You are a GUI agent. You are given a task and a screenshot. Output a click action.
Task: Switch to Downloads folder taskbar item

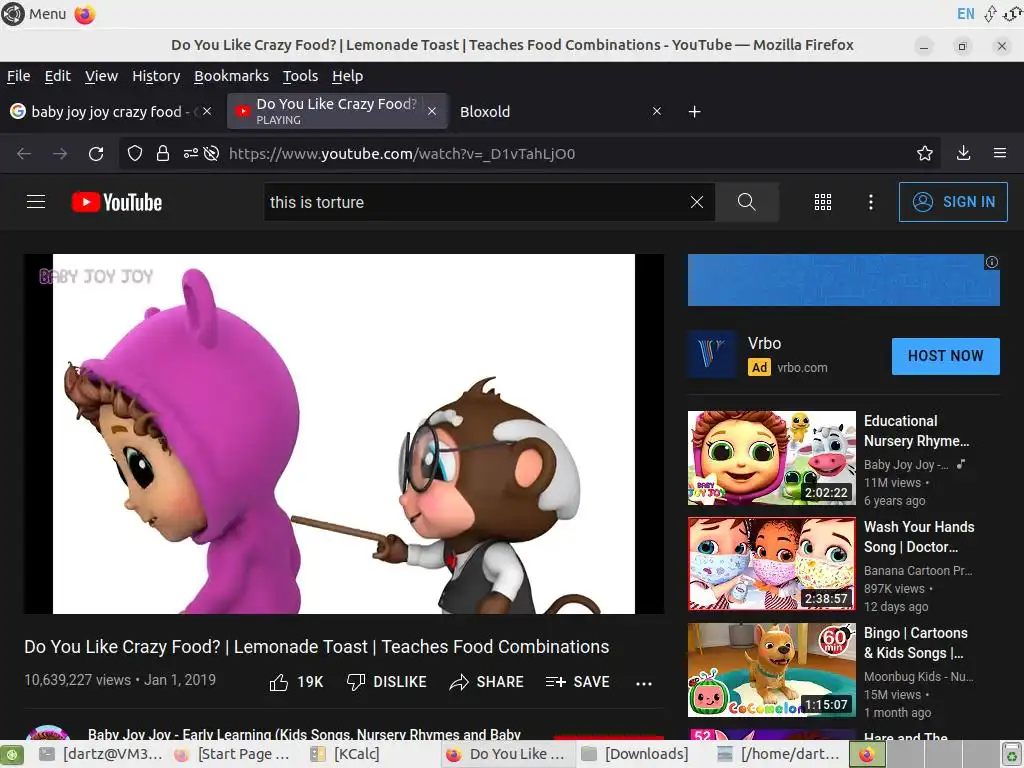(635, 754)
